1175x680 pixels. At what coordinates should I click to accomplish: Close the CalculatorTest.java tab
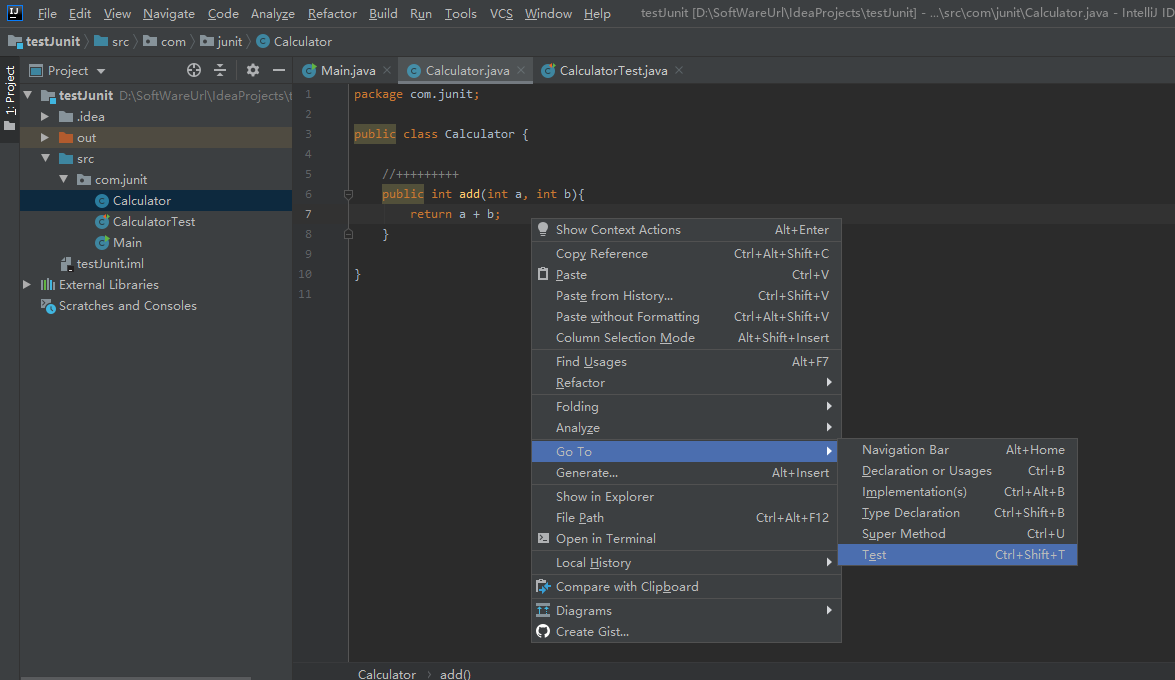[679, 70]
